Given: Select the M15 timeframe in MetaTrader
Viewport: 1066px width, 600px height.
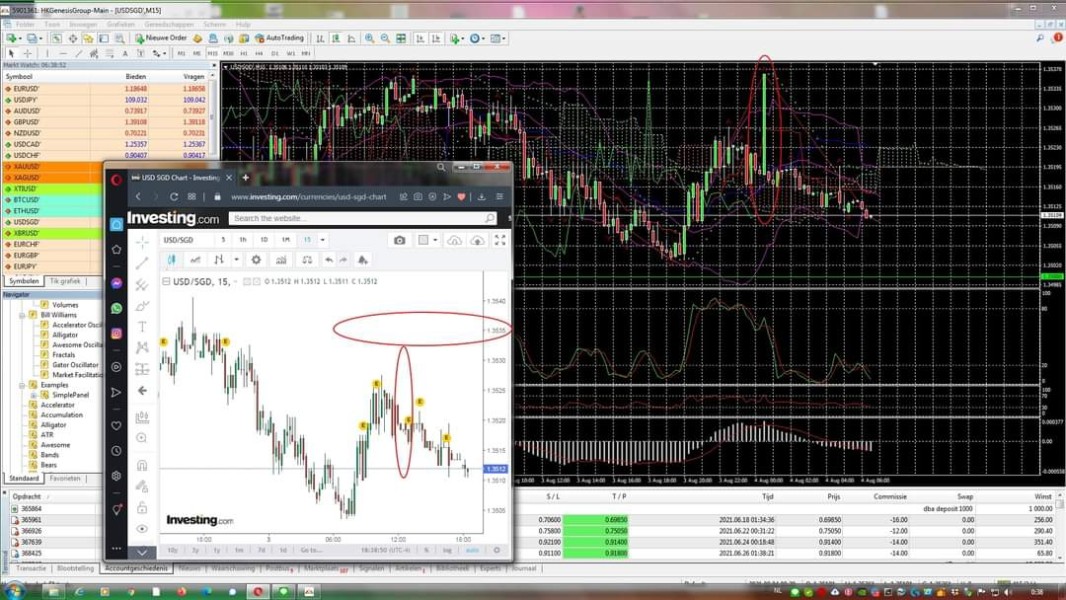Looking at the screenshot, I should [213, 53].
